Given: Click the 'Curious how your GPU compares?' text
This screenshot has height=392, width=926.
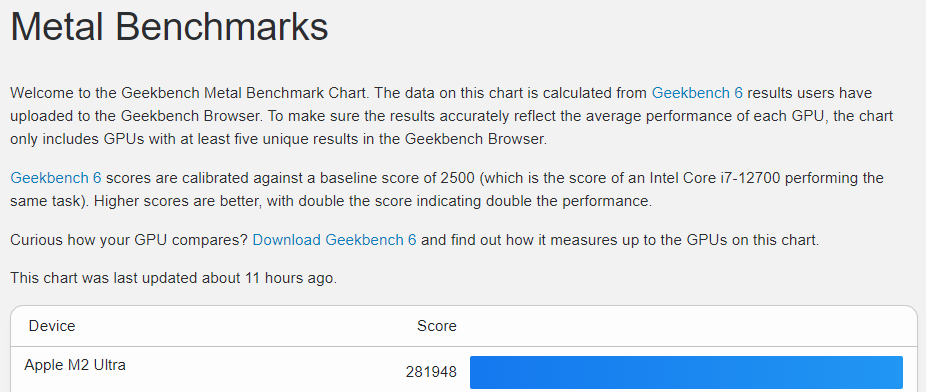Looking at the screenshot, I should [x=129, y=240].
